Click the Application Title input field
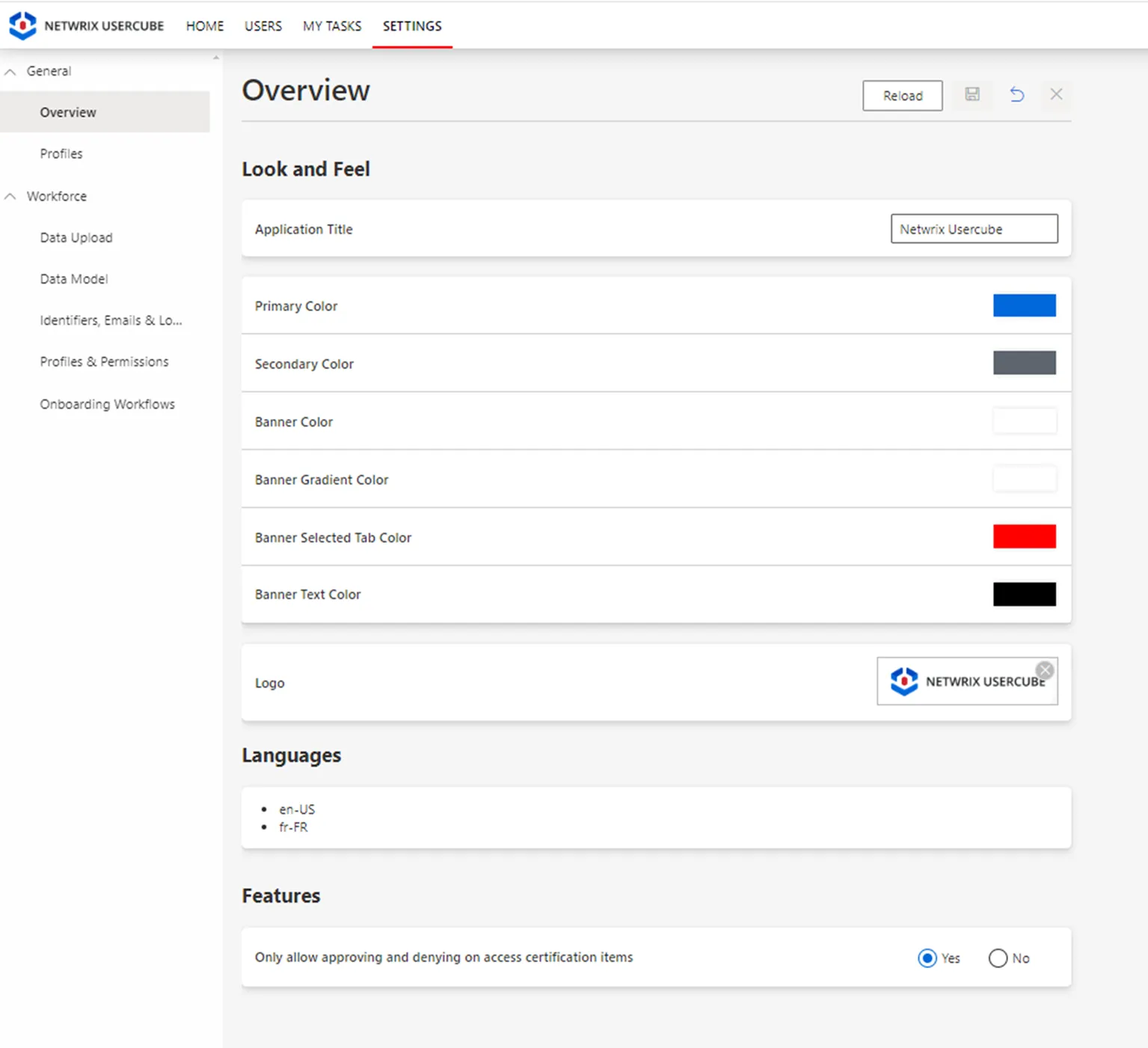This screenshot has height=1048, width=1148. click(974, 229)
